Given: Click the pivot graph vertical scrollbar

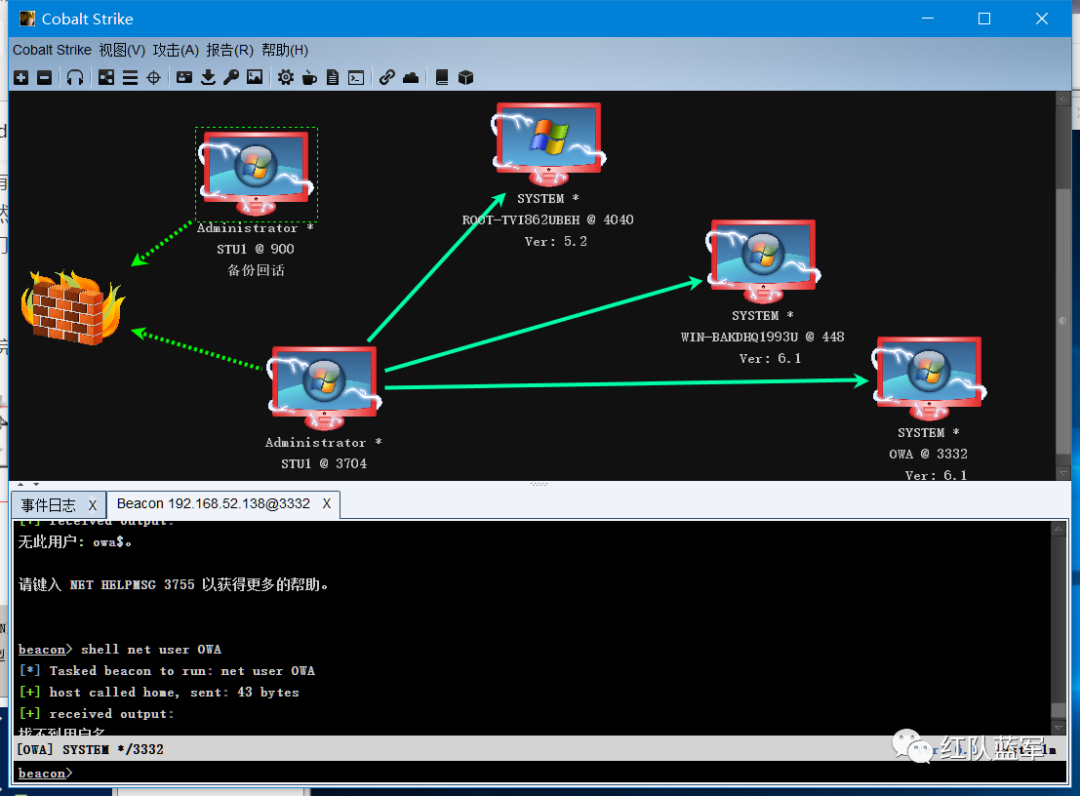Looking at the screenshot, I should tap(1063, 286).
